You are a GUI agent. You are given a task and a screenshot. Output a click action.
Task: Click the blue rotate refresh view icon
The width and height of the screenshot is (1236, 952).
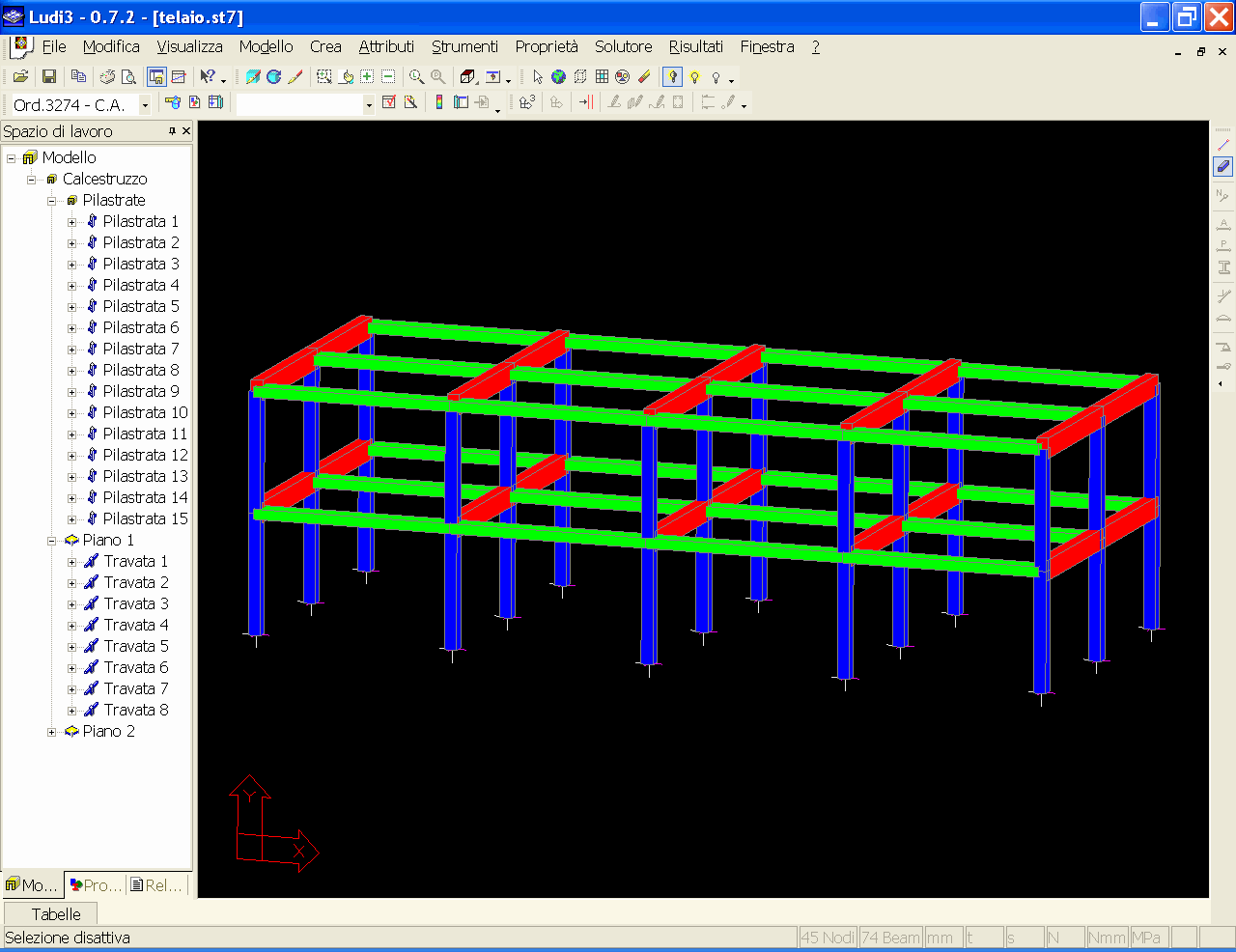[x=274, y=76]
